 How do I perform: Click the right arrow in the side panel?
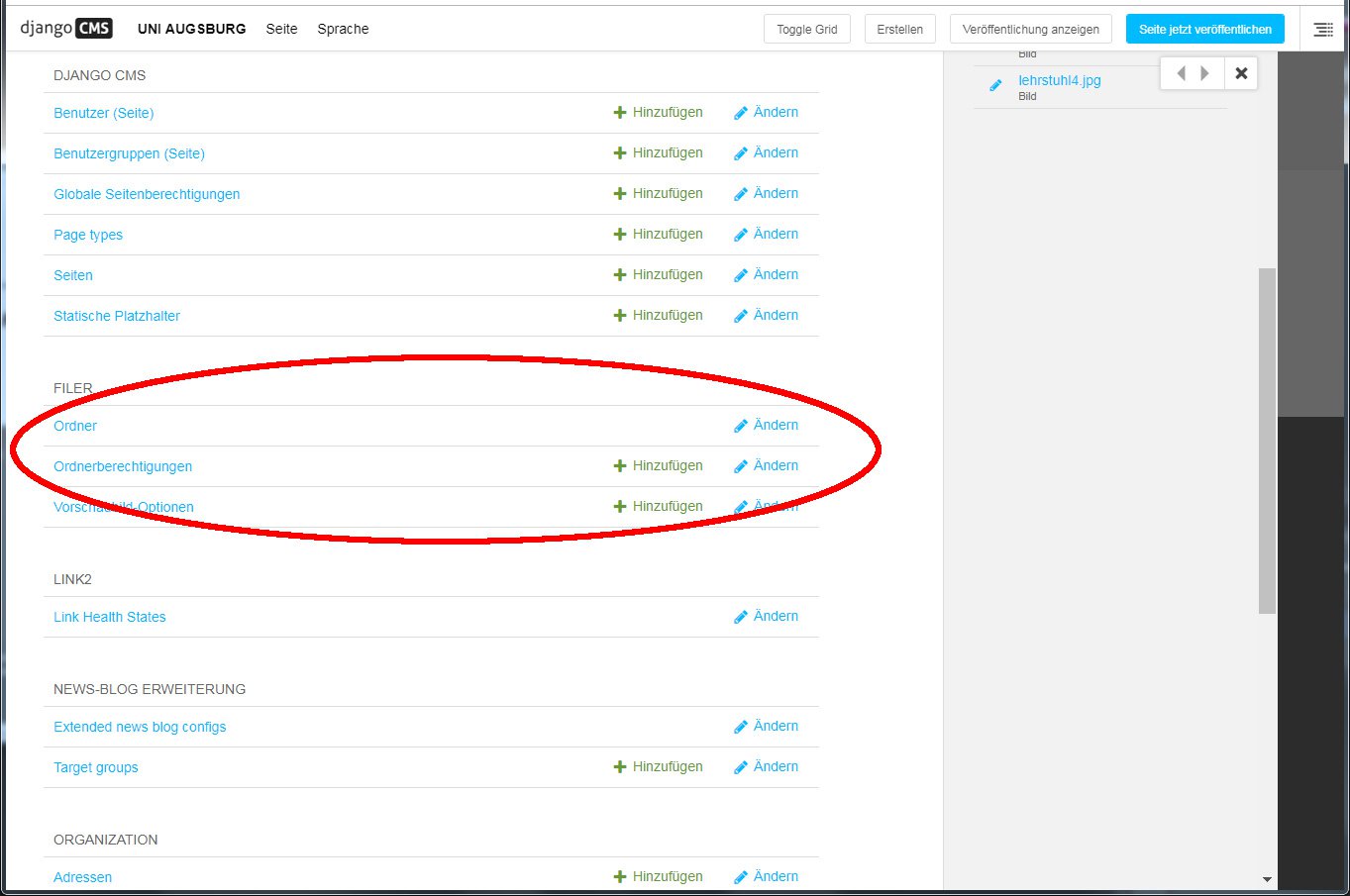(x=1205, y=73)
